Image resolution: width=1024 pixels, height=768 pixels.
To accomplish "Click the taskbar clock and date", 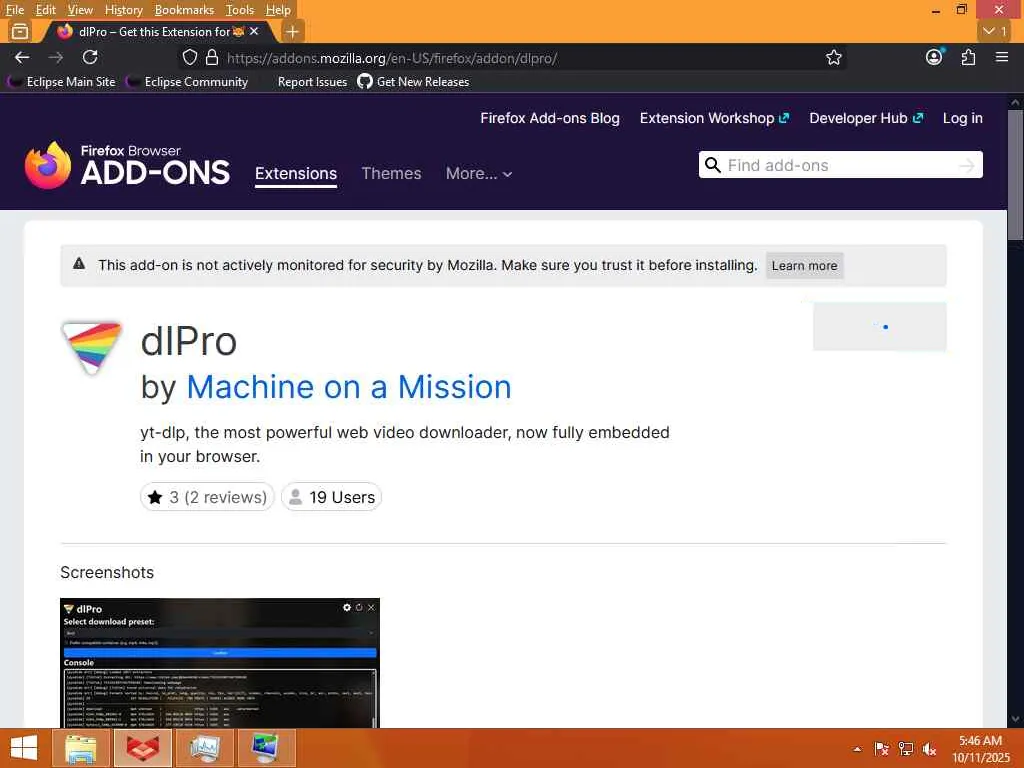I will [x=980, y=749].
